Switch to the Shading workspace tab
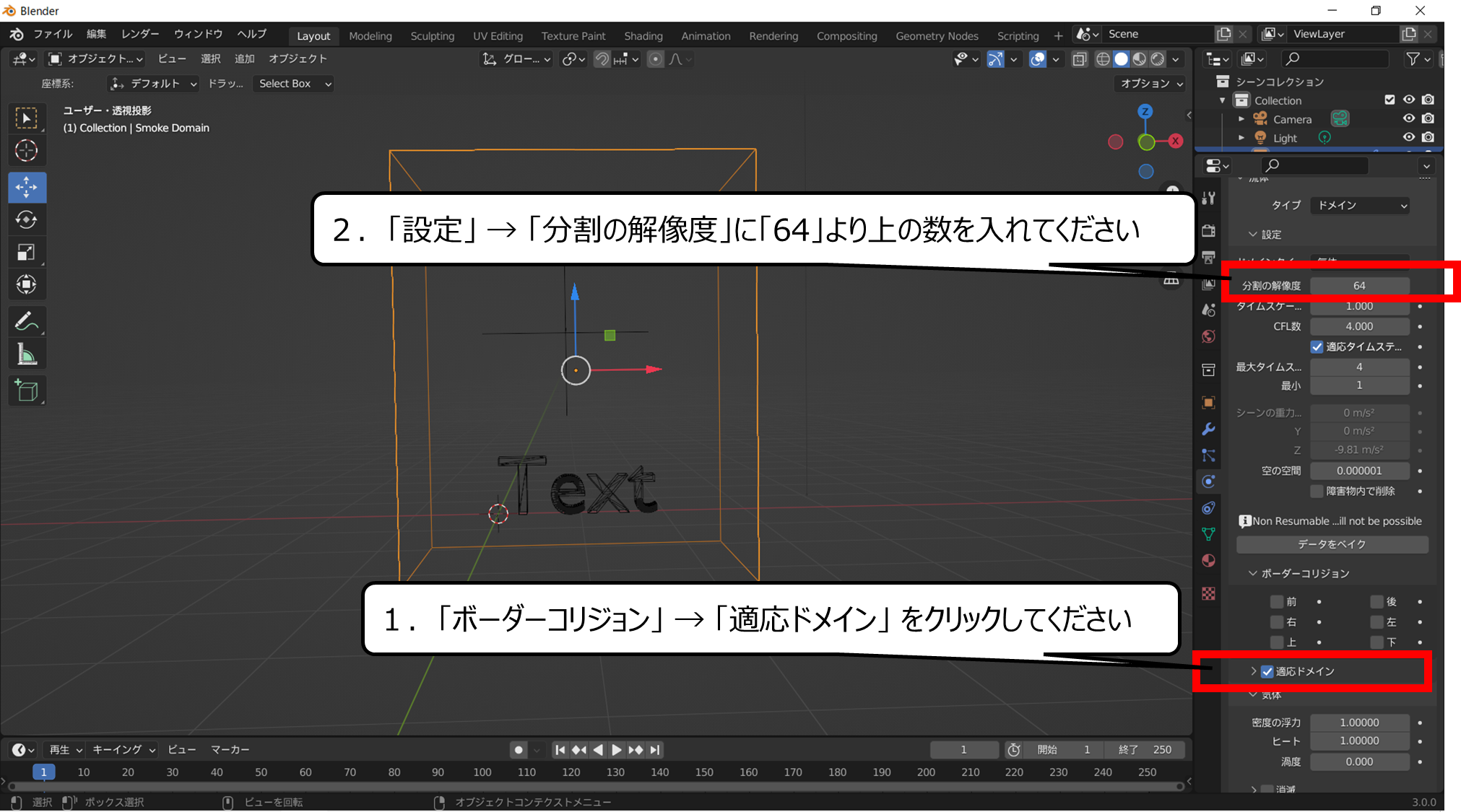1461x812 pixels. (x=643, y=35)
